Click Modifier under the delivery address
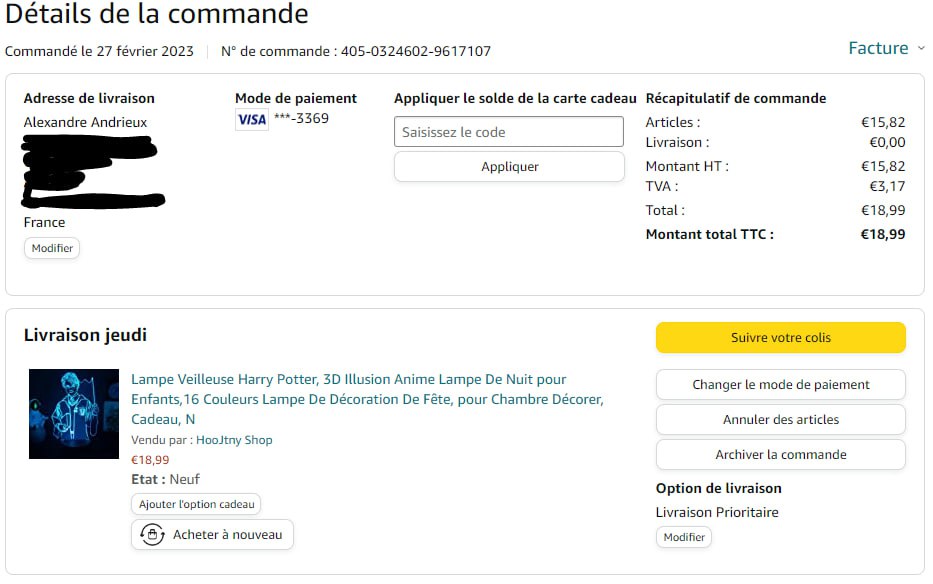 click(52, 248)
